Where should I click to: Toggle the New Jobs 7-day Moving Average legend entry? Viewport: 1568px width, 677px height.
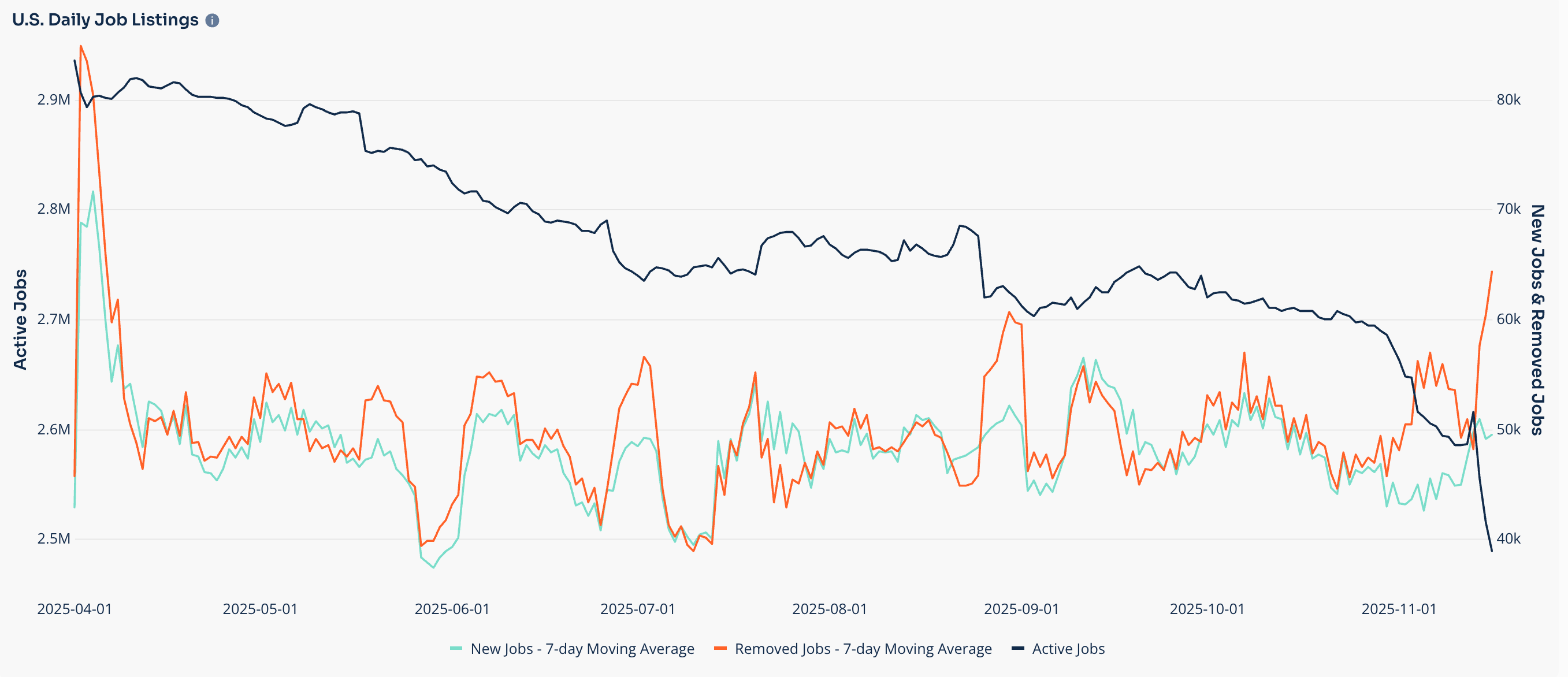point(581,649)
